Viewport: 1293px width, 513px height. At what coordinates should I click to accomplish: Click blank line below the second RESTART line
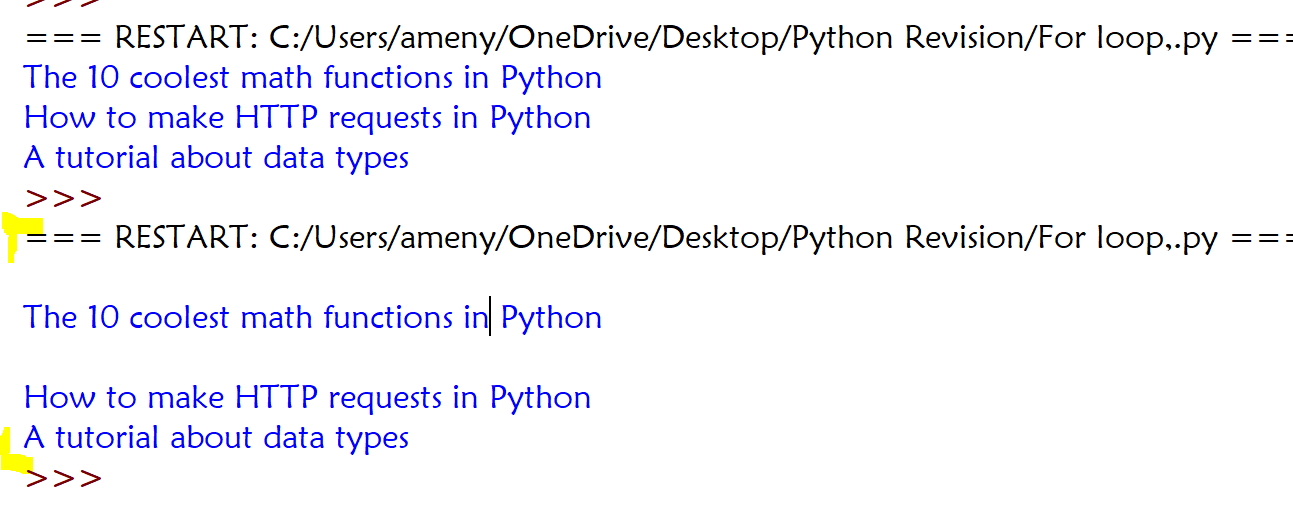point(646,278)
